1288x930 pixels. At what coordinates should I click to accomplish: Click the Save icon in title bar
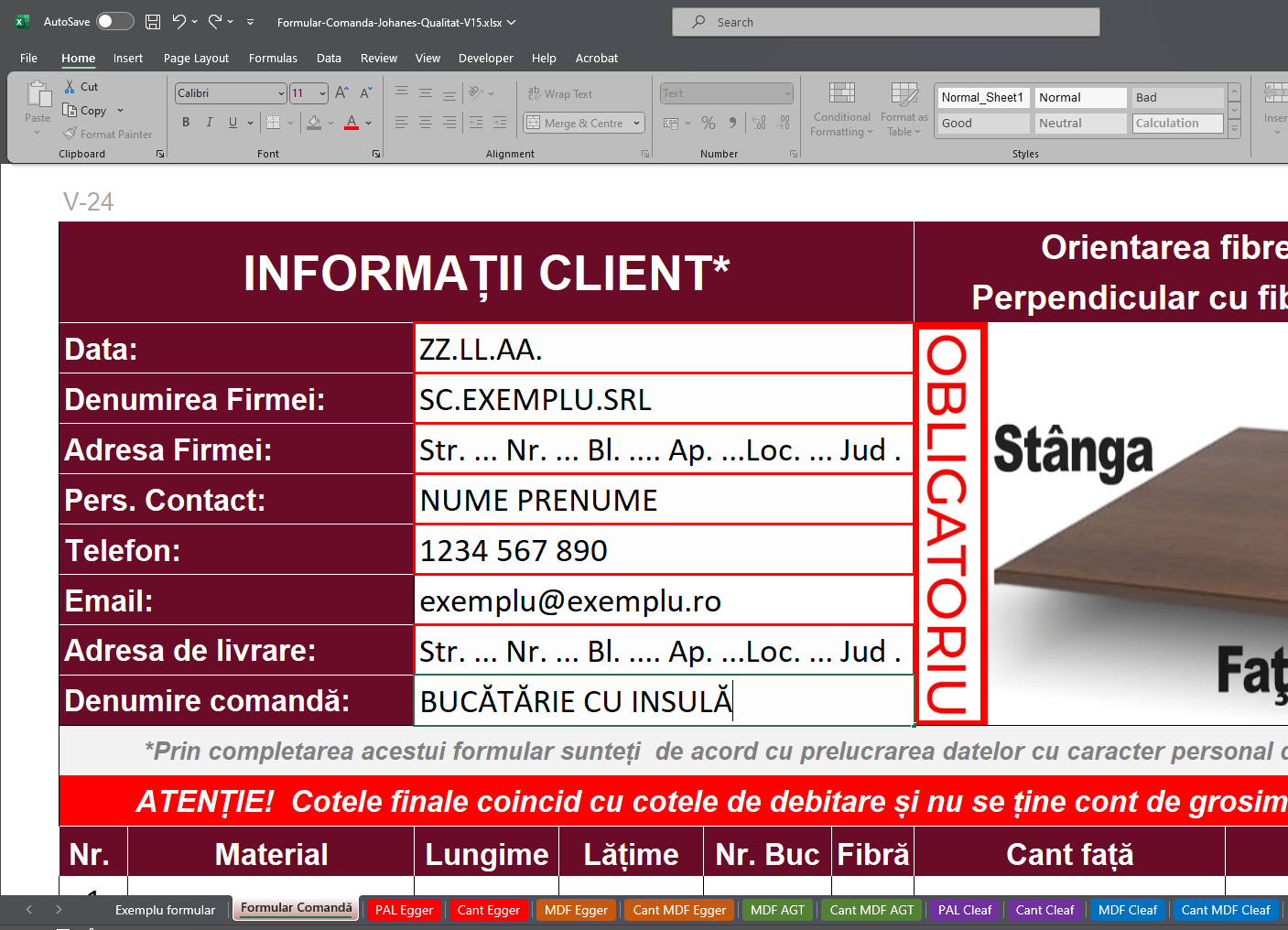point(153,22)
